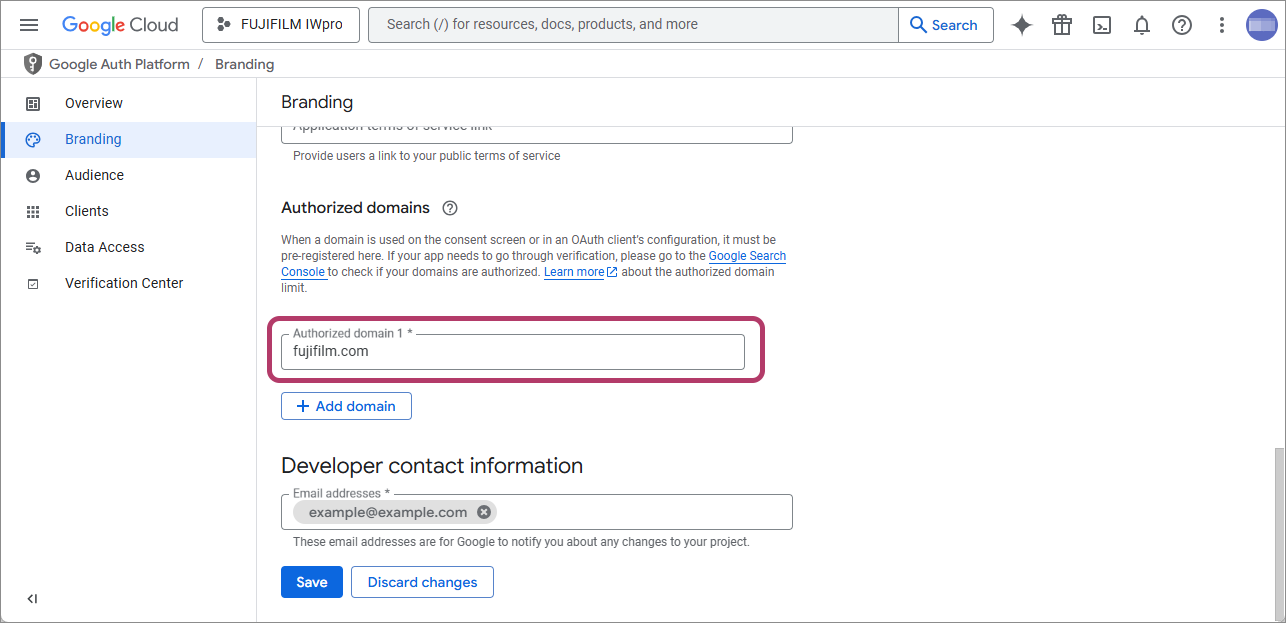Click the user account avatar
1286x623 pixels.
pyautogui.click(x=1261, y=25)
